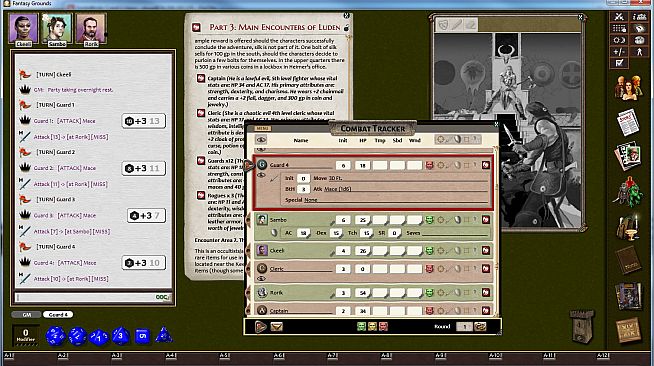
Task: Click the red link icon on Sambo's row
Action: coord(485,220)
